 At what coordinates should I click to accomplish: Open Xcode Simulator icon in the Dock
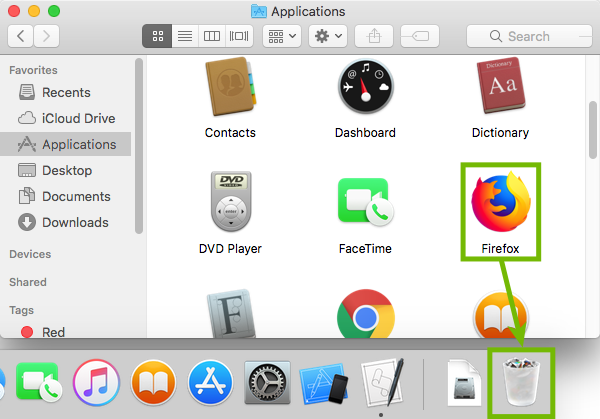(x=324, y=383)
